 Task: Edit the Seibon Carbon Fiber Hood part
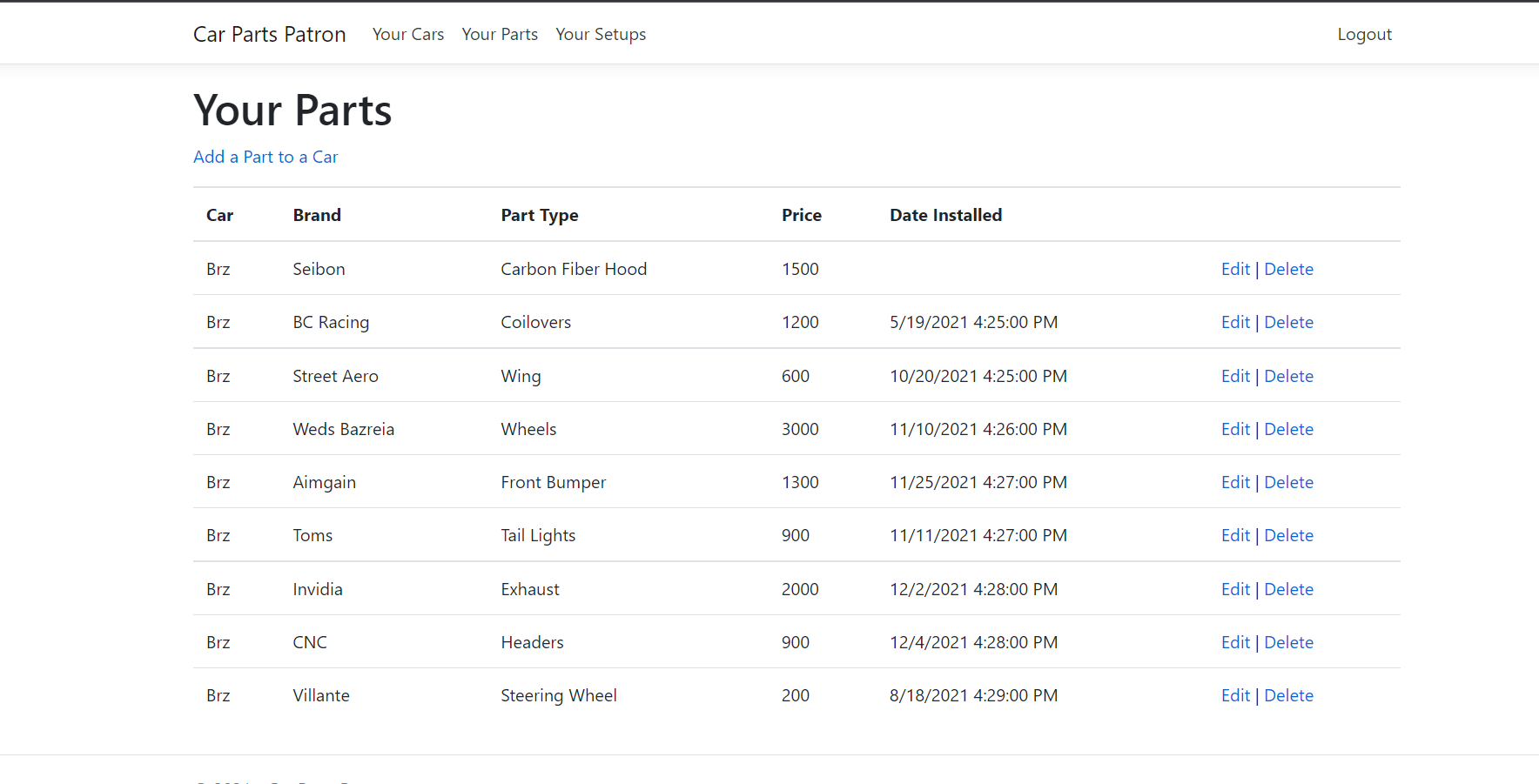click(x=1234, y=269)
